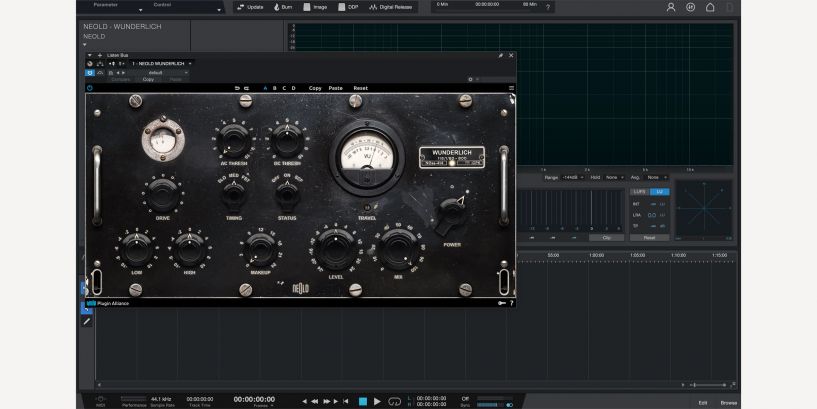Click the Paste button in plugin toolbar
Image resolution: width=817 pixels, height=409 pixels.
[335, 88]
